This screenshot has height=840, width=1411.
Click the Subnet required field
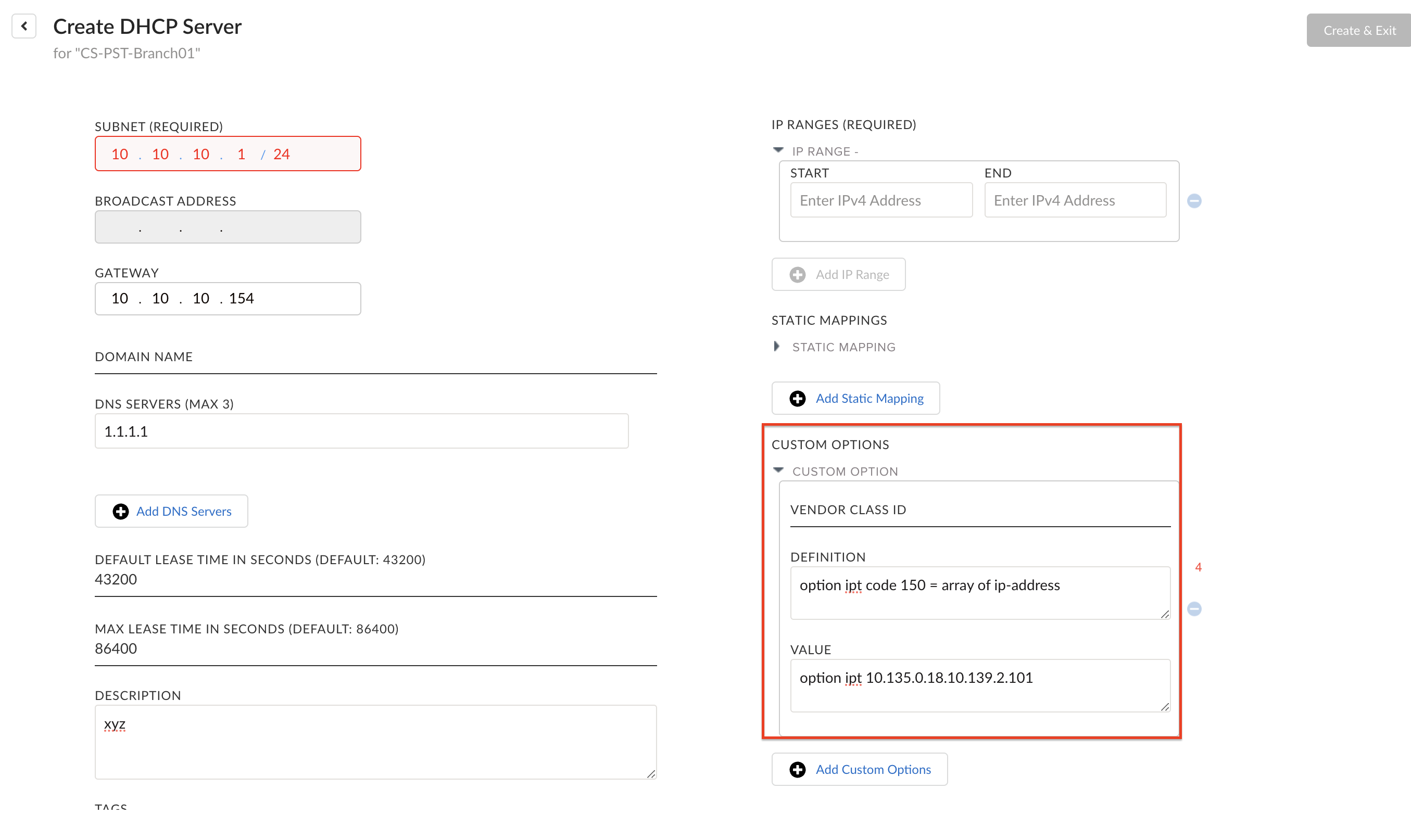coord(228,154)
